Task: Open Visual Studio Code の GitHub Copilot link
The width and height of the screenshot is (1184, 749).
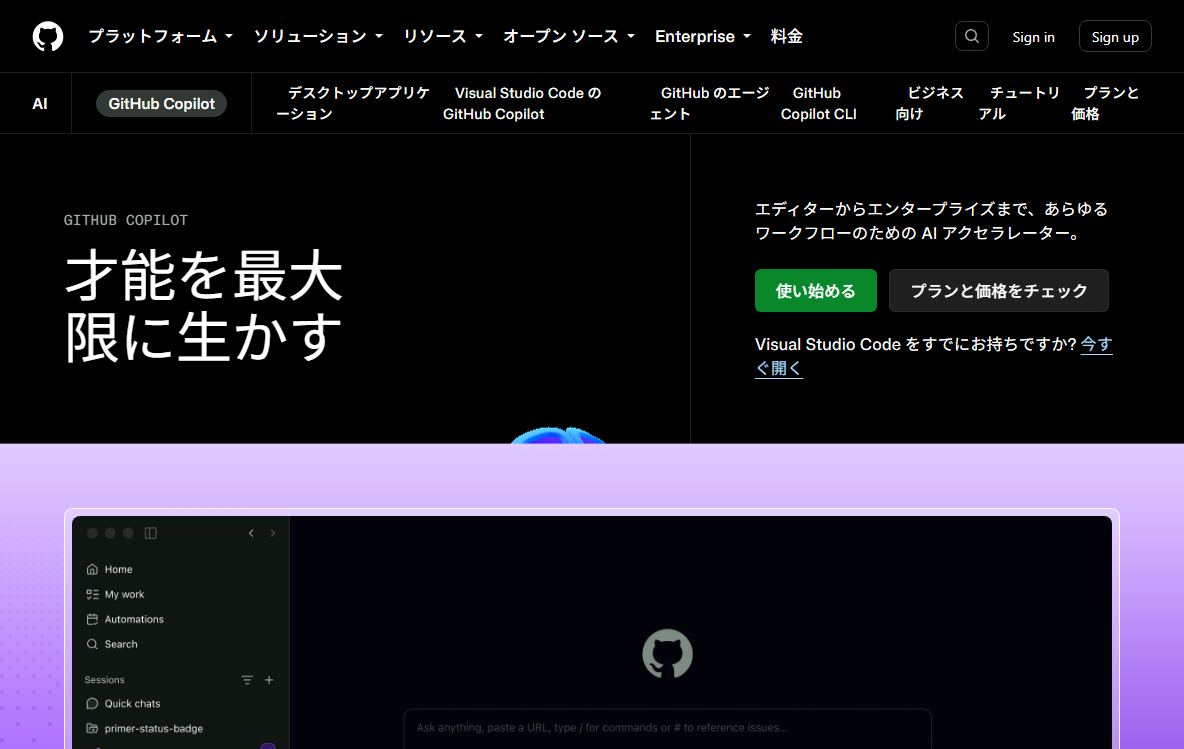Action: pyautogui.click(x=522, y=103)
